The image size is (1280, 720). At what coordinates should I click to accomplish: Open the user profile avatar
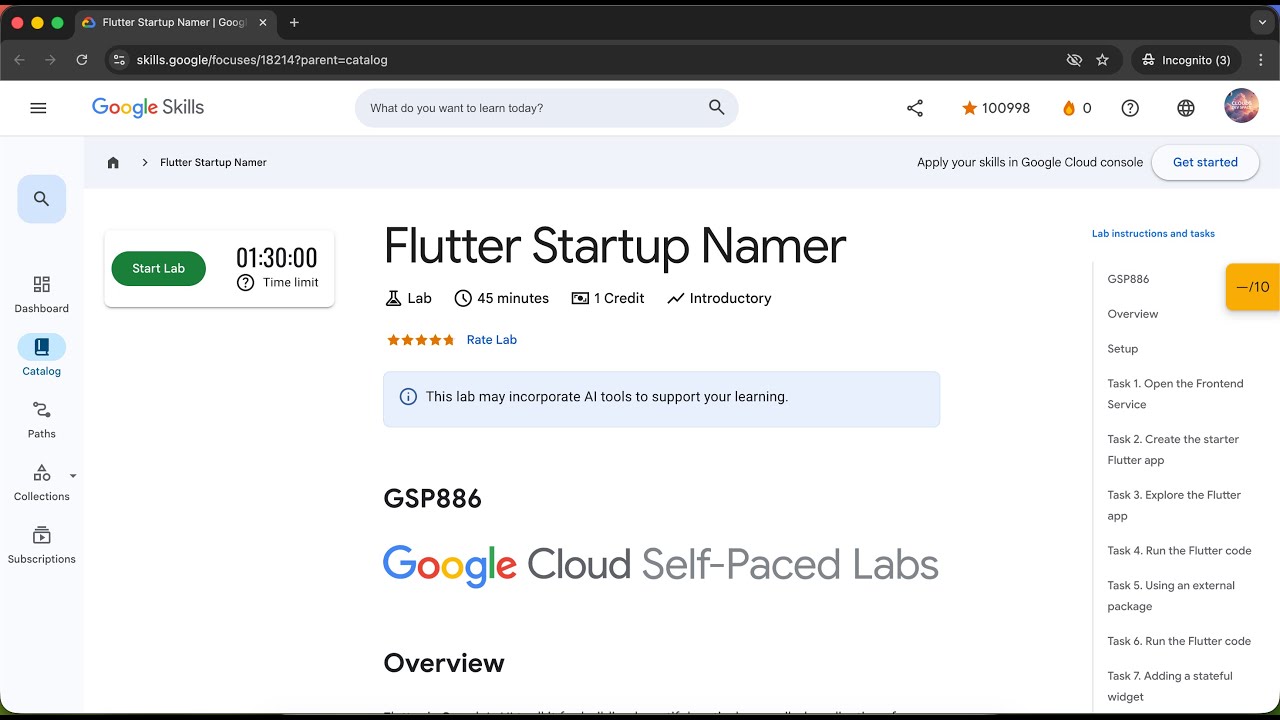(1242, 107)
